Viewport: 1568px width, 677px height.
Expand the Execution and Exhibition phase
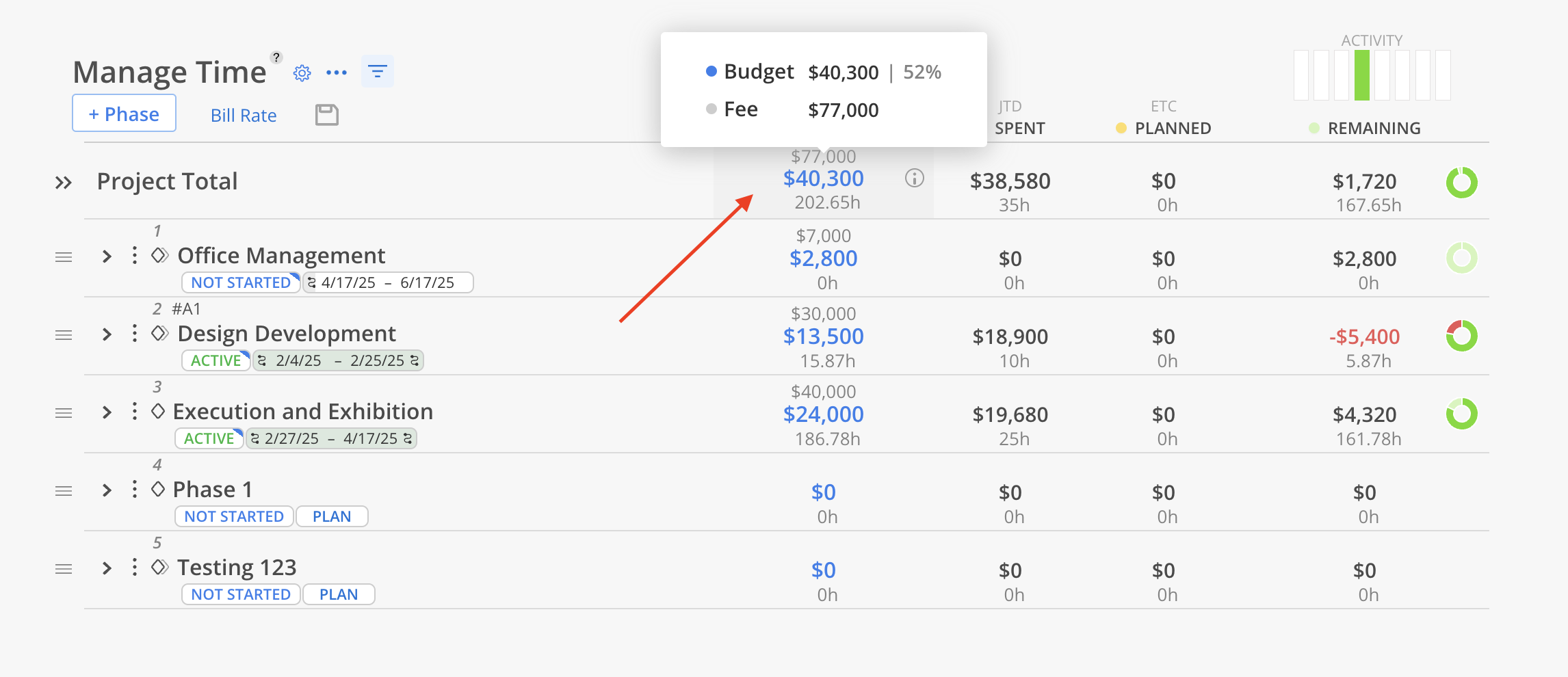click(107, 412)
